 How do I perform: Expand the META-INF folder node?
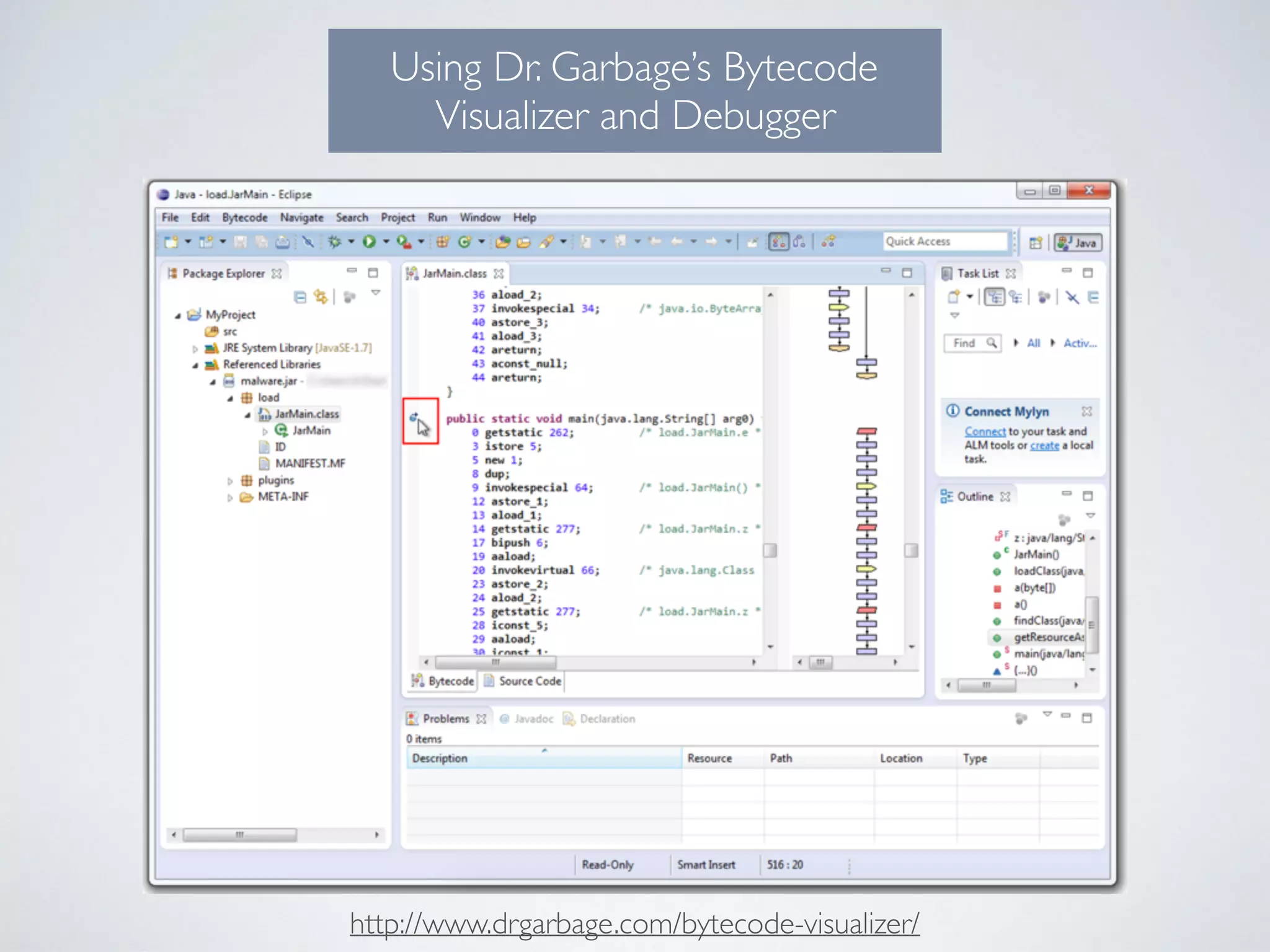(230, 498)
